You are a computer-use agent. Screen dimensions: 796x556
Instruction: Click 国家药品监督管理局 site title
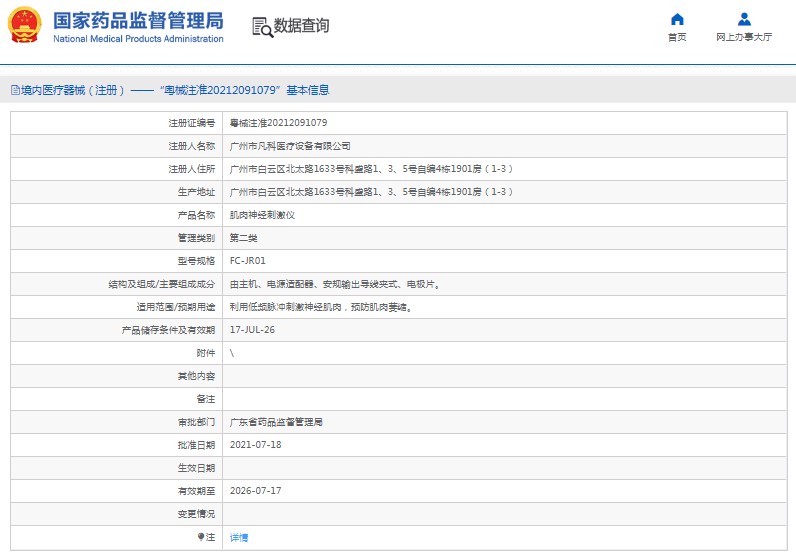click(138, 21)
